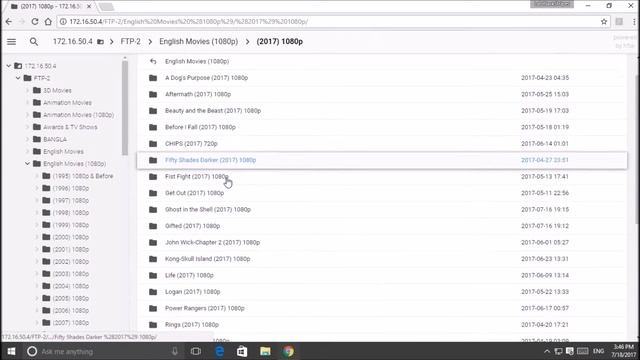Click Cortana Ask me anything search box
Screen dimensions: 640x360
pyautogui.click(x=102, y=351)
